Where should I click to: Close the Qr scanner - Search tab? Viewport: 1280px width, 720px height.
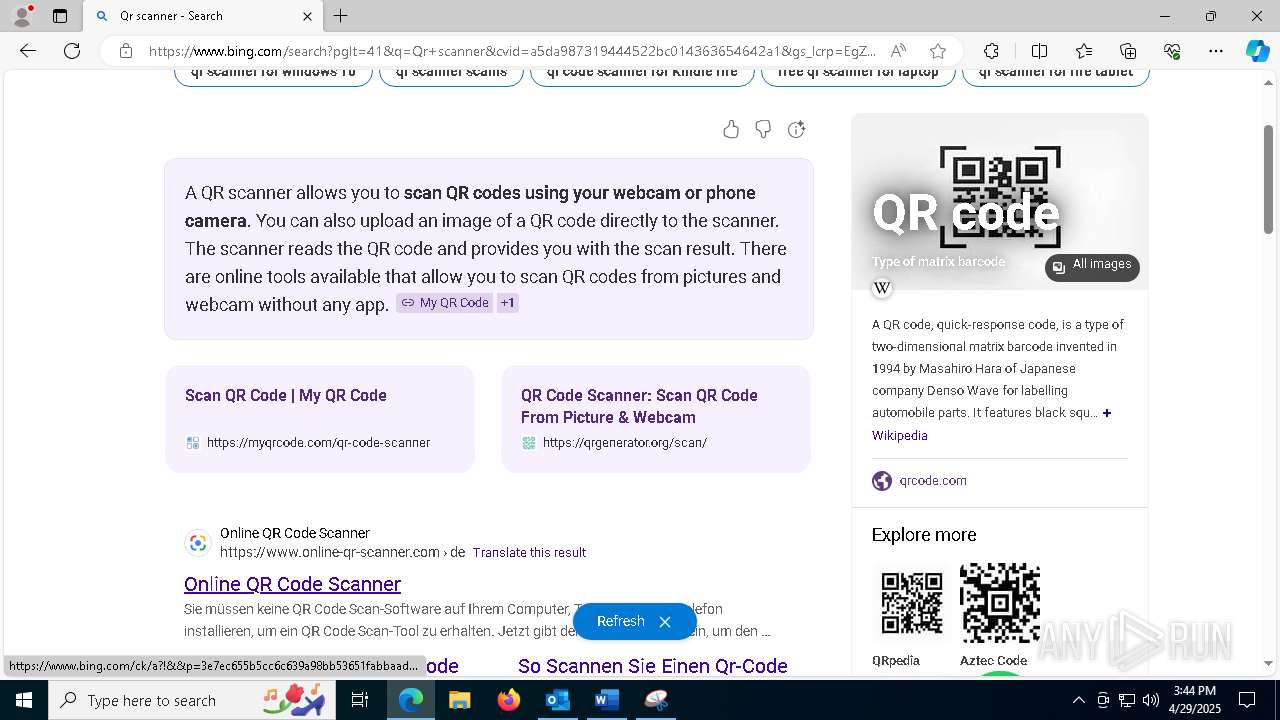tap(308, 16)
